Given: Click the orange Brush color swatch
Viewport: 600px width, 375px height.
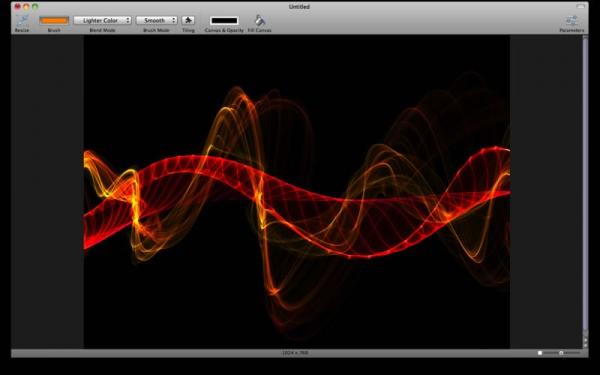Looking at the screenshot, I should (x=54, y=20).
